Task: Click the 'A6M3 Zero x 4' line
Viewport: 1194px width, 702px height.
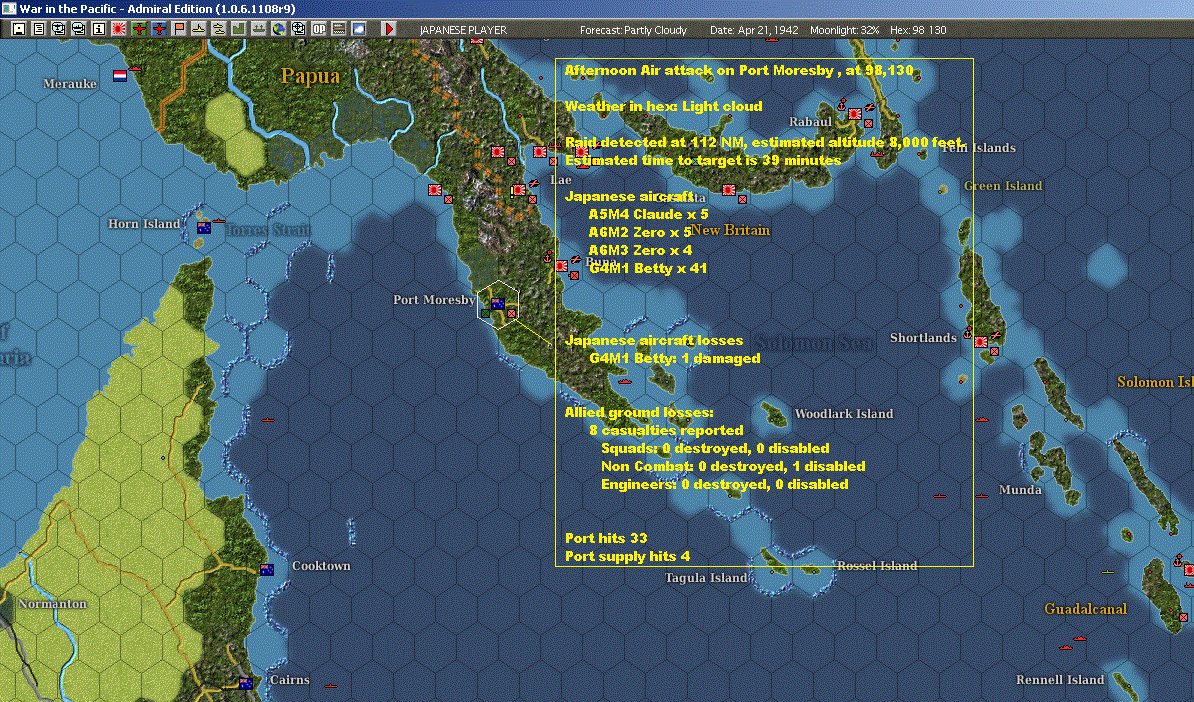Action: click(640, 250)
